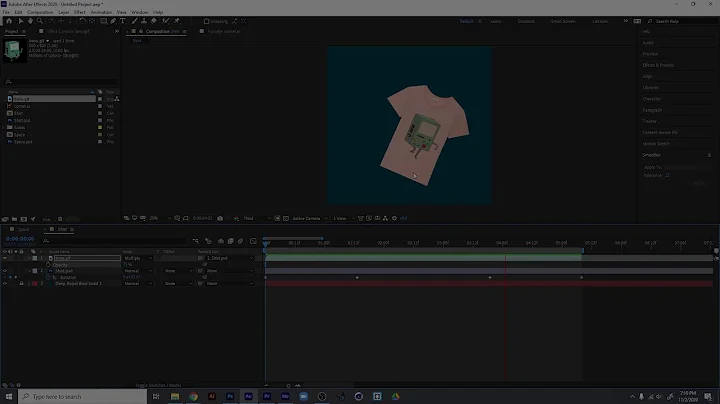The width and height of the screenshot is (720, 404).
Task: Select the Selection arrow tool
Action: click(x=21, y=21)
